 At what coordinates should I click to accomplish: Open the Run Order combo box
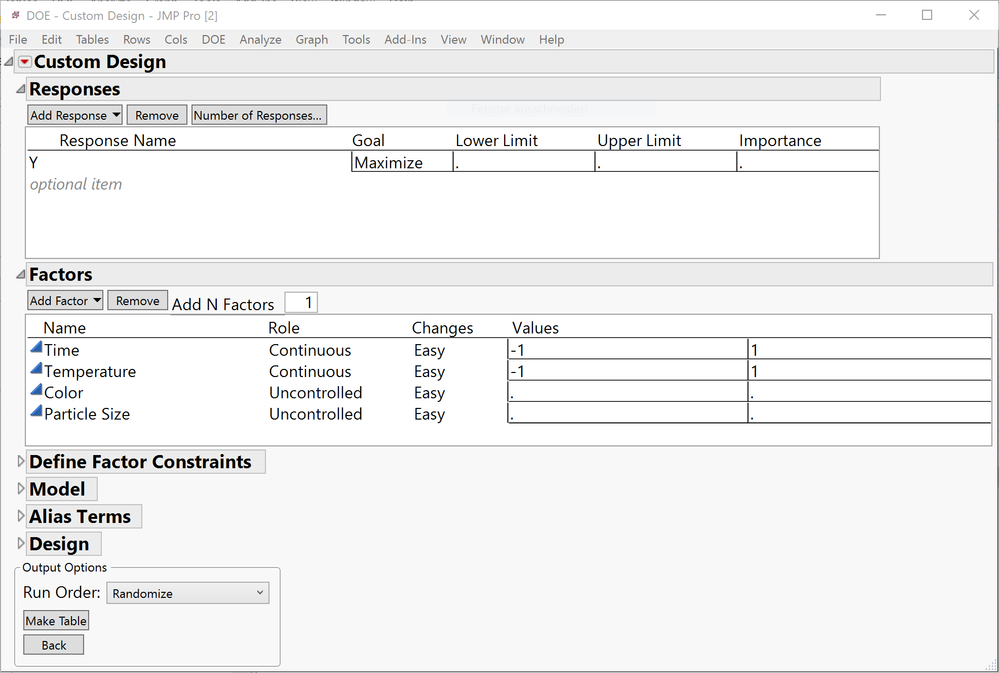(x=188, y=593)
